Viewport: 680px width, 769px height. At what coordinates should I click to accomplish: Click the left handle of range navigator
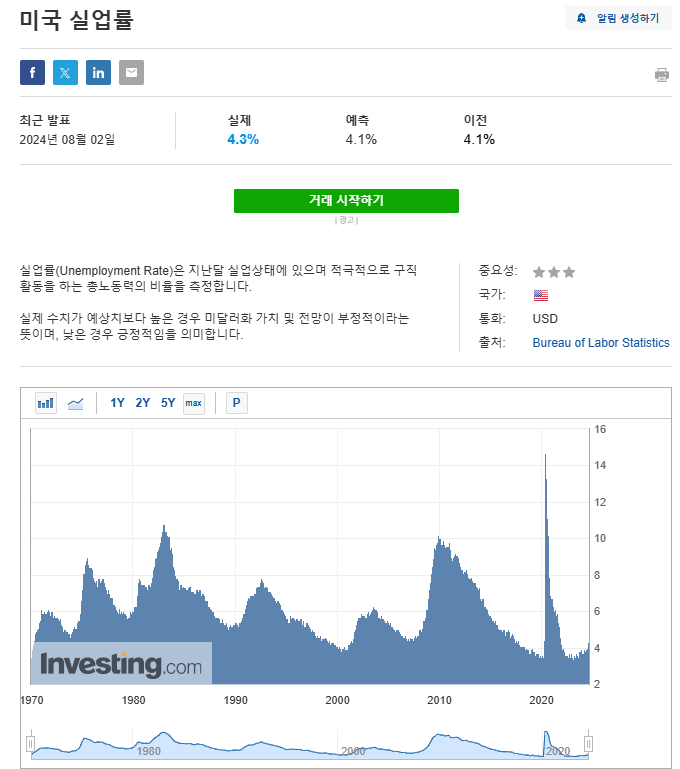click(31, 743)
